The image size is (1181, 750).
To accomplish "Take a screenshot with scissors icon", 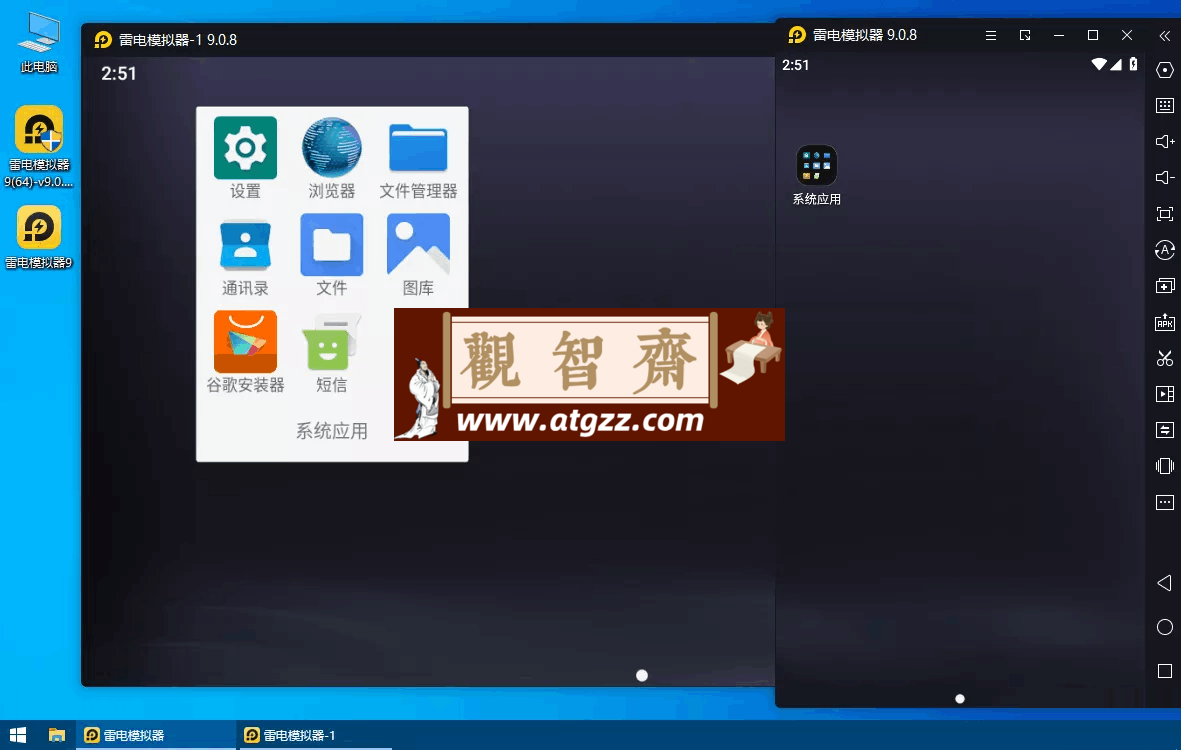I will click(x=1164, y=358).
